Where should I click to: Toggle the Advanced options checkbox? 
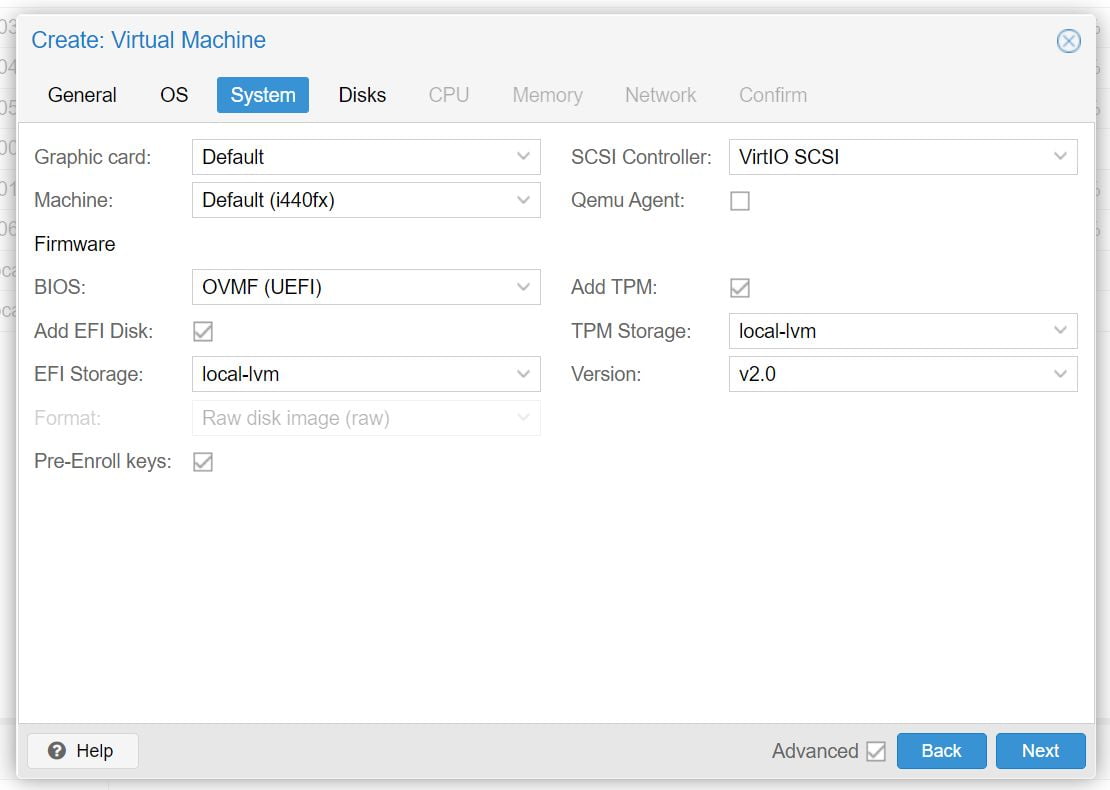(x=876, y=751)
